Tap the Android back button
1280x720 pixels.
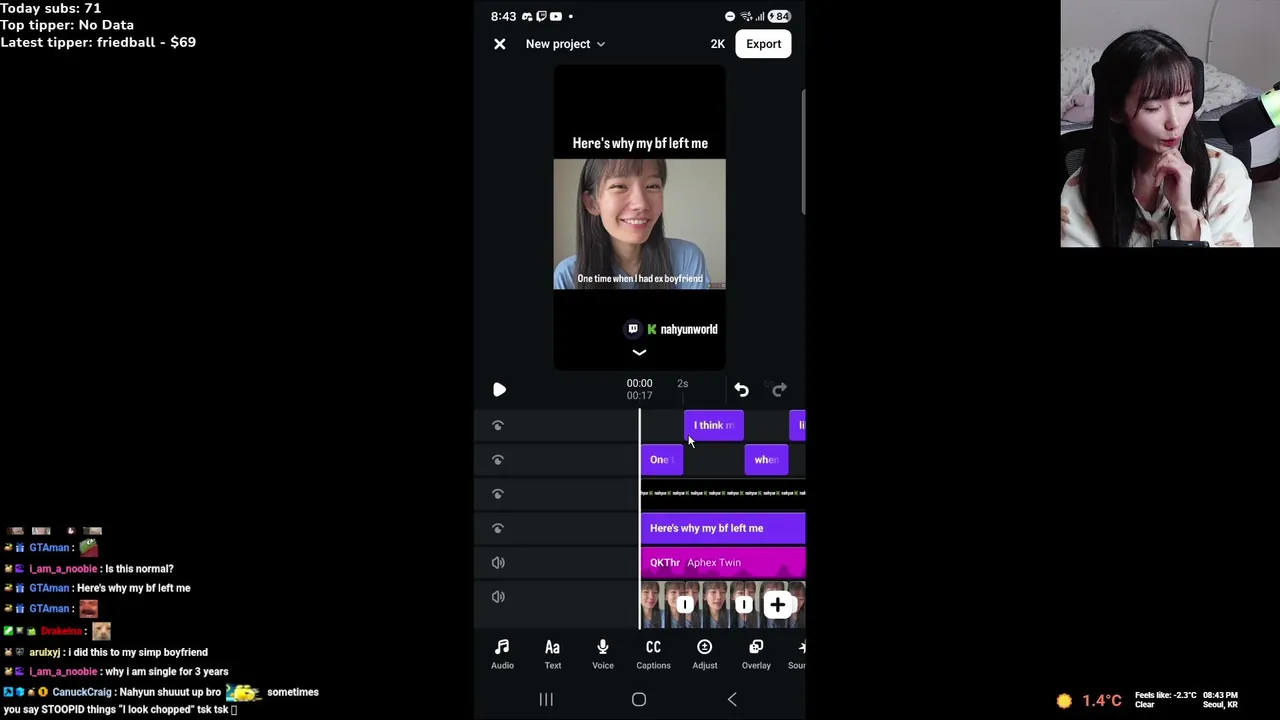[732, 700]
